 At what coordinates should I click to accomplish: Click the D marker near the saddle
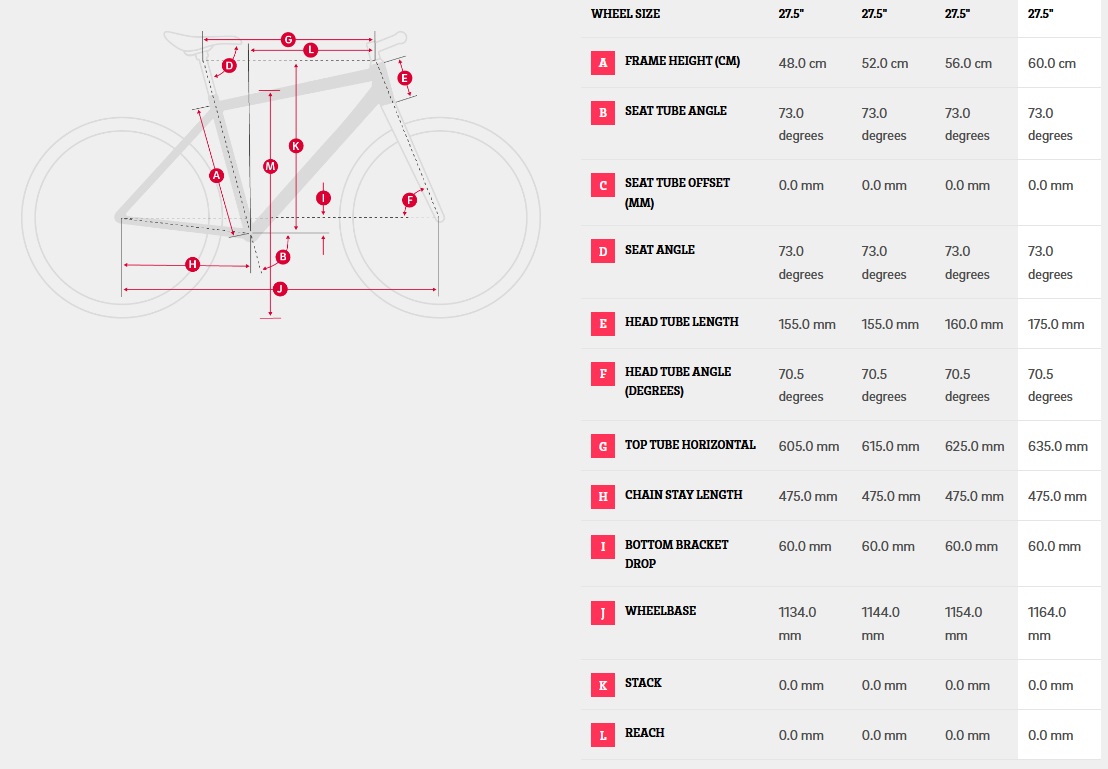click(x=229, y=66)
